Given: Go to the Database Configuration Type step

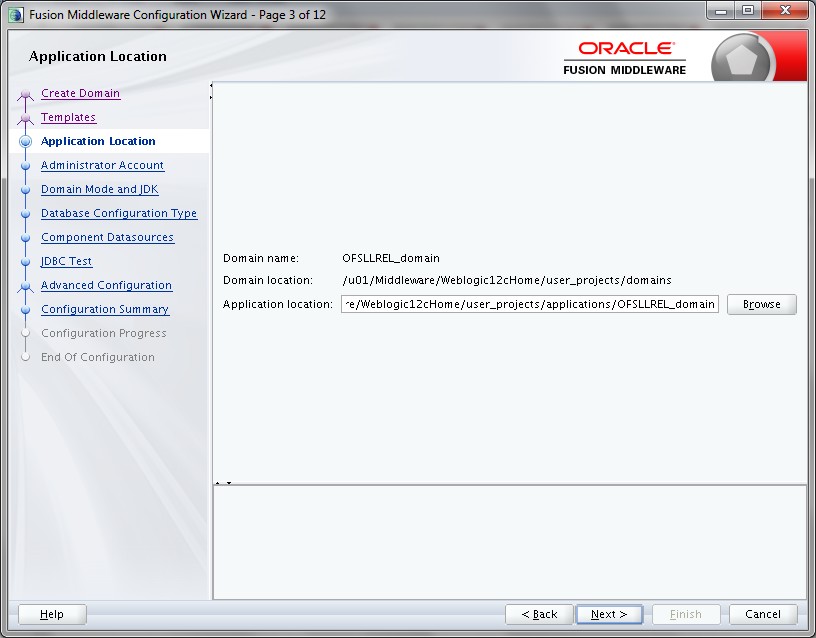Looking at the screenshot, I should pyautogui.click(x=119, y=213).
